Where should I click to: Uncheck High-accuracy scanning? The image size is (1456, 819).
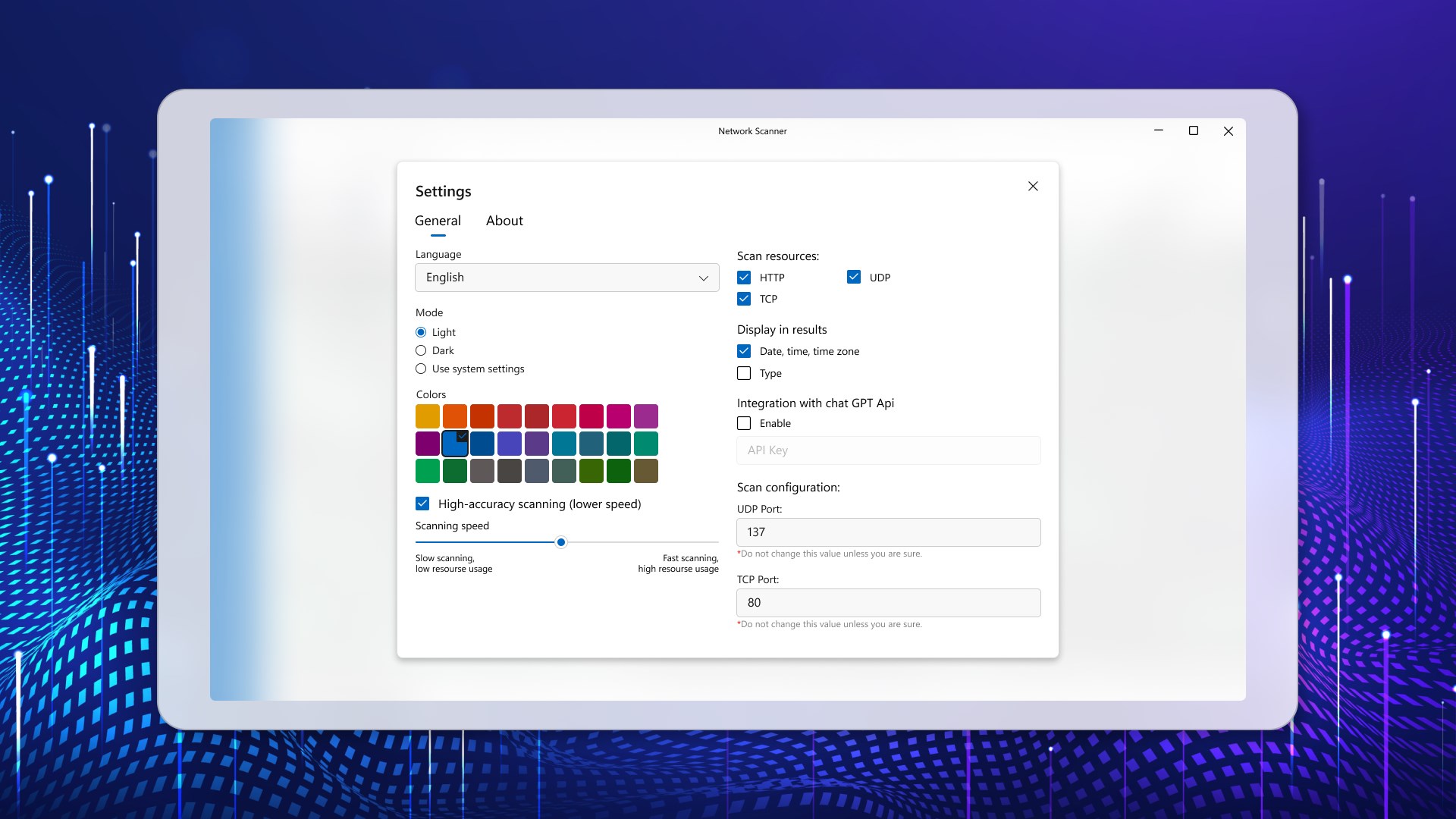[422, 504]
